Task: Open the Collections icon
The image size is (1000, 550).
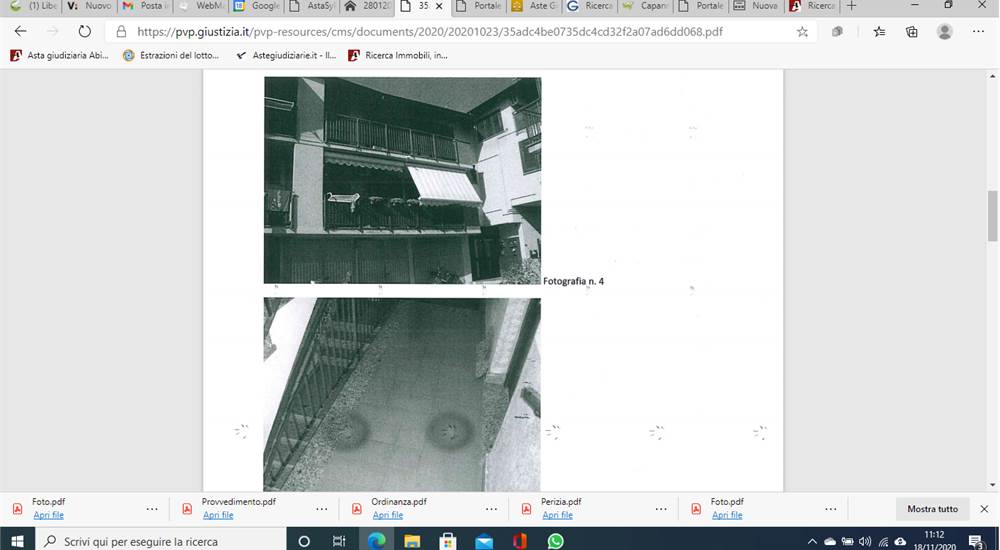Action: pos(912,31)
